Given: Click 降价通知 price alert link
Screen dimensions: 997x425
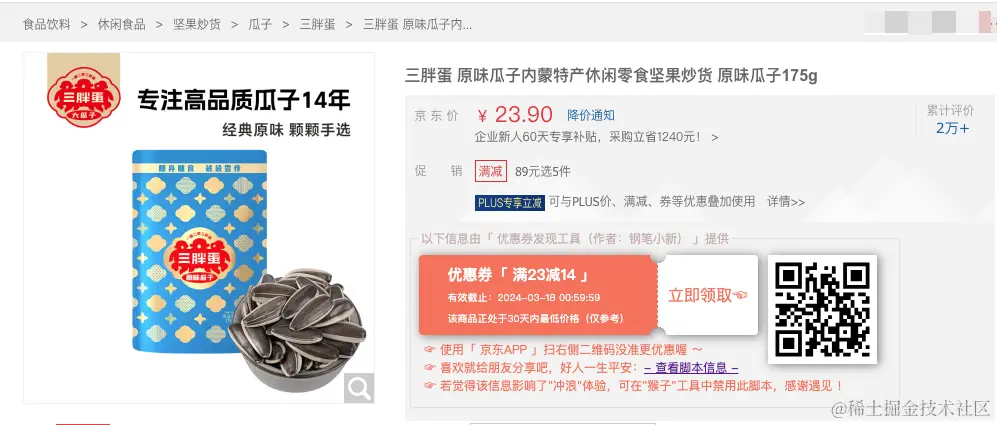Looking at the screenshot, I should point(591,115).
